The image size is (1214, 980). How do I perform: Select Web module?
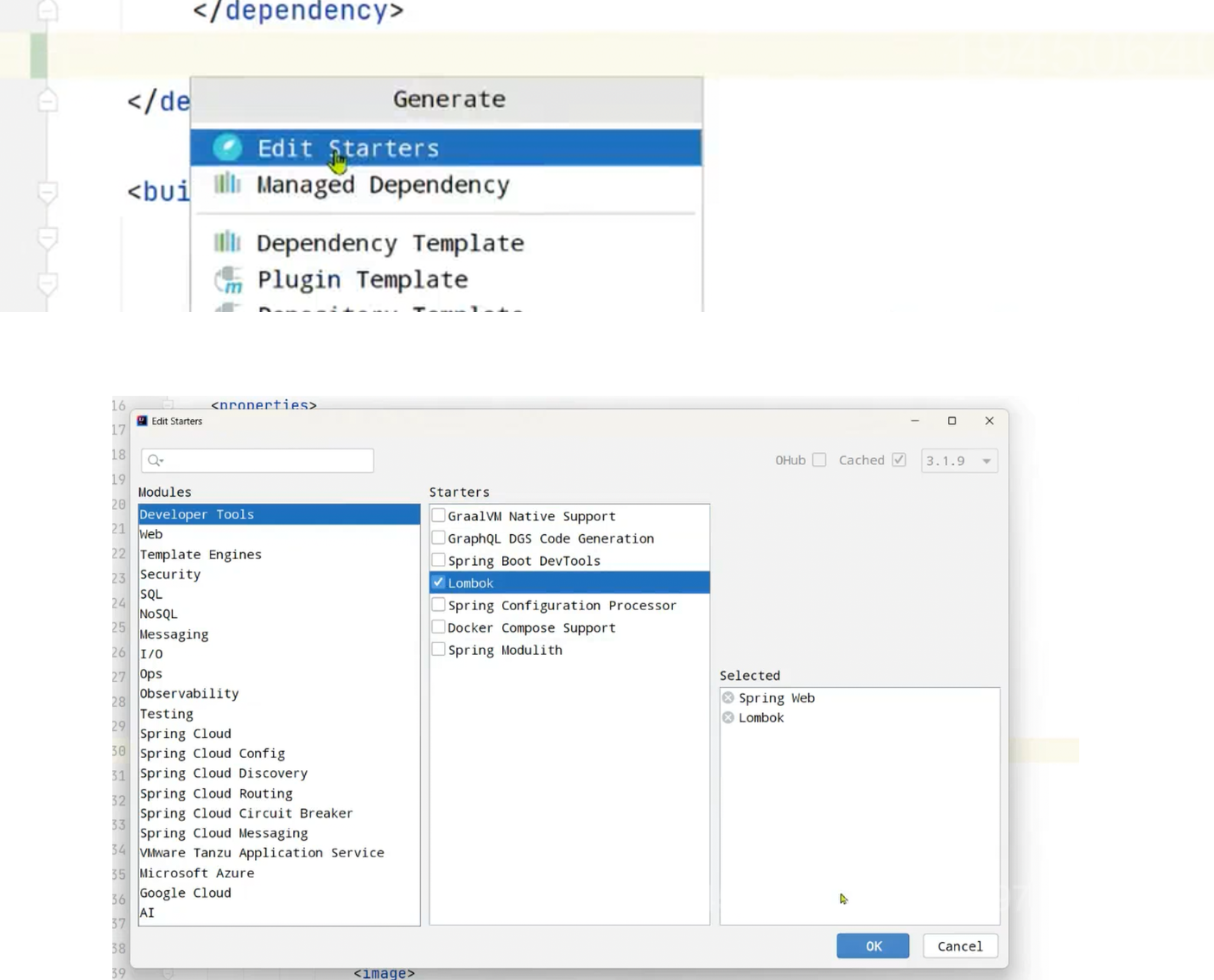tap(279, 534)
